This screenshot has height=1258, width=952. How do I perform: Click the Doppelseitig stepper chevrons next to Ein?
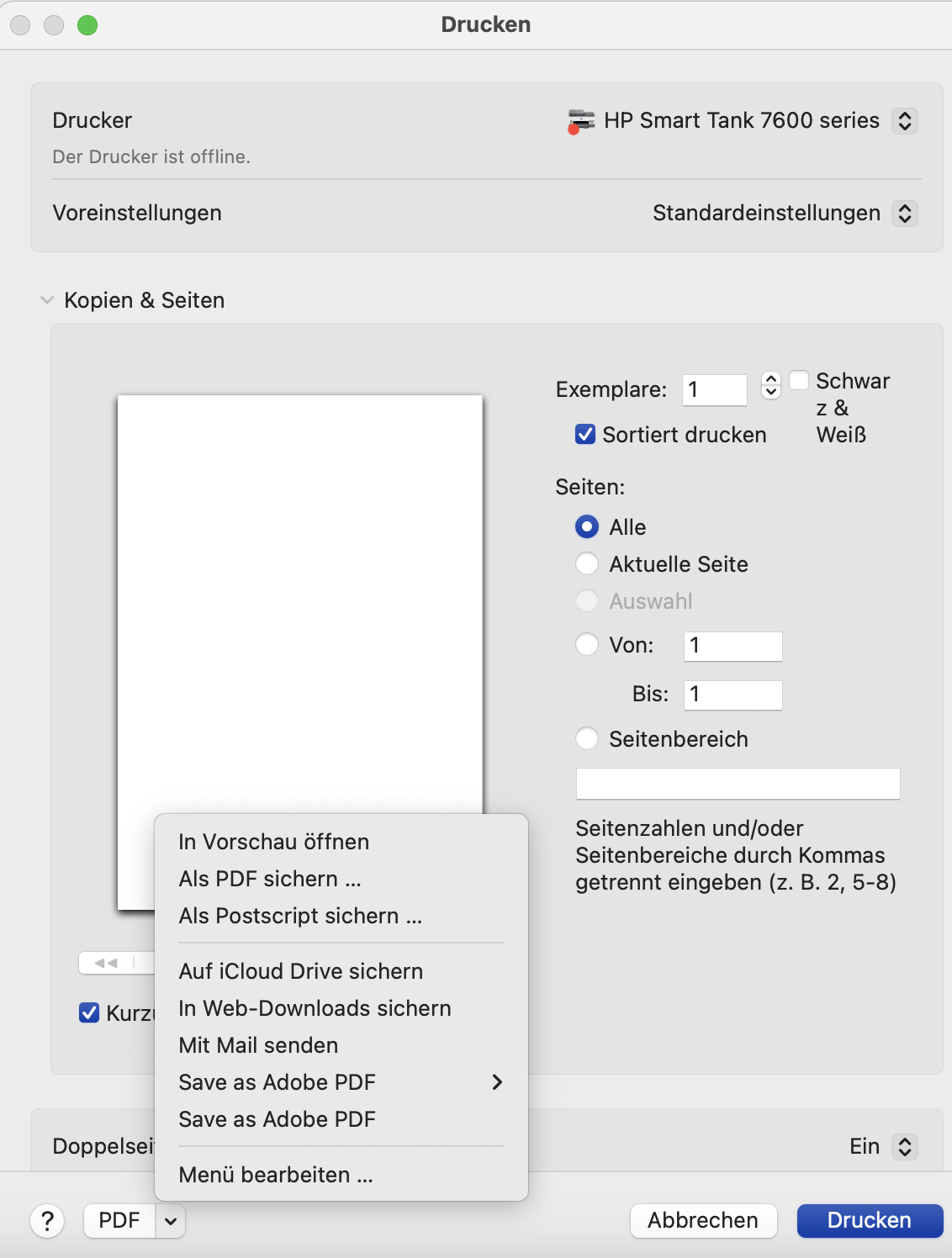905,1145
